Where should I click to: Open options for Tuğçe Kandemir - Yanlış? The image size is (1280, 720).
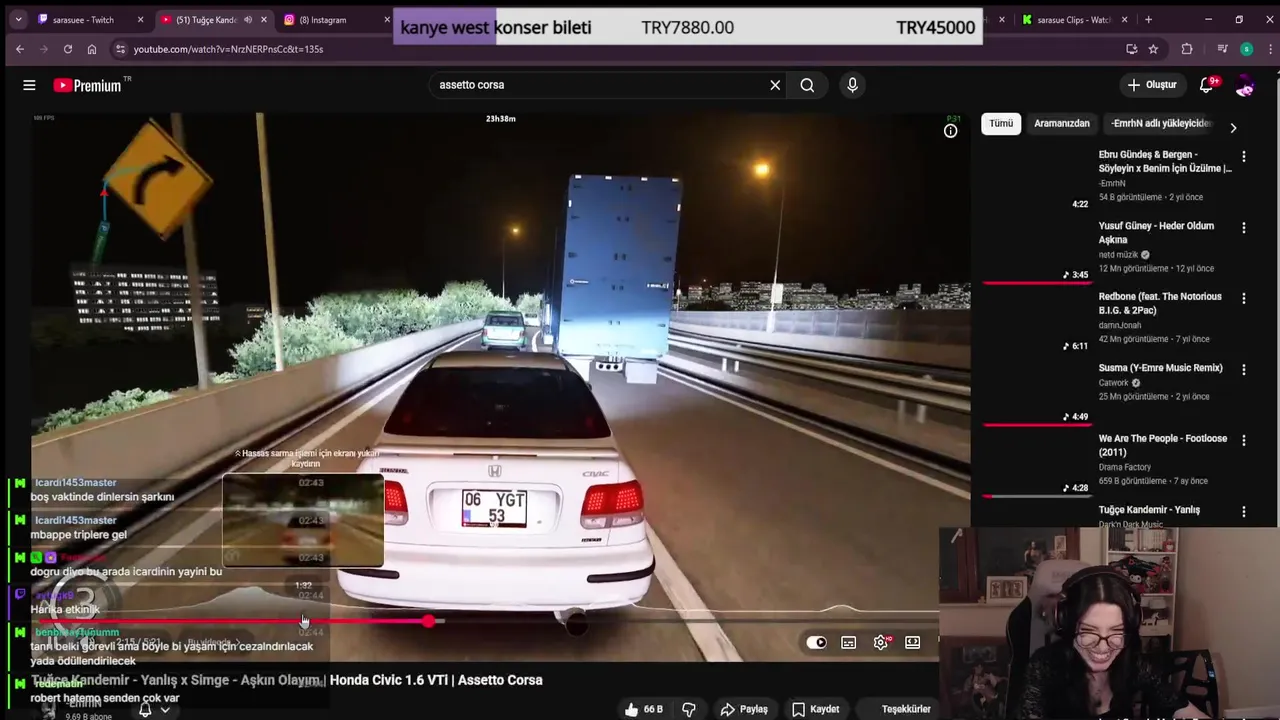pyautogui.click(x=1244, y=512)
